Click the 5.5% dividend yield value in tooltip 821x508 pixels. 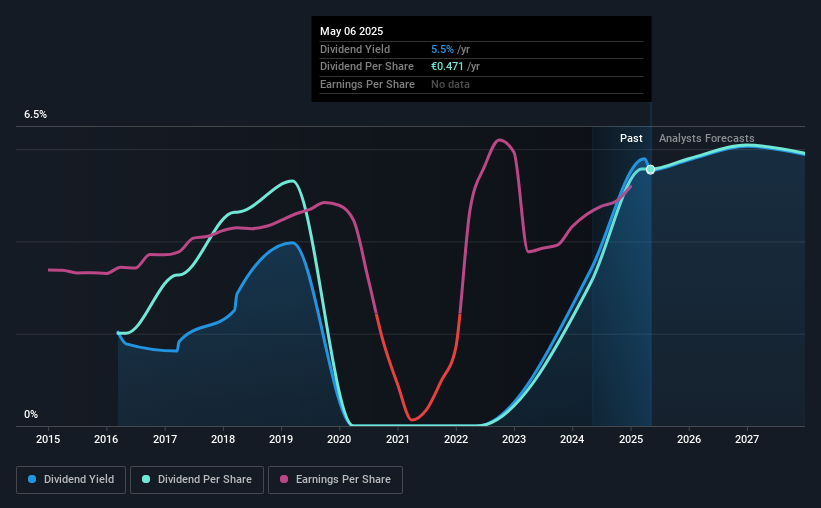click(442, 49)
